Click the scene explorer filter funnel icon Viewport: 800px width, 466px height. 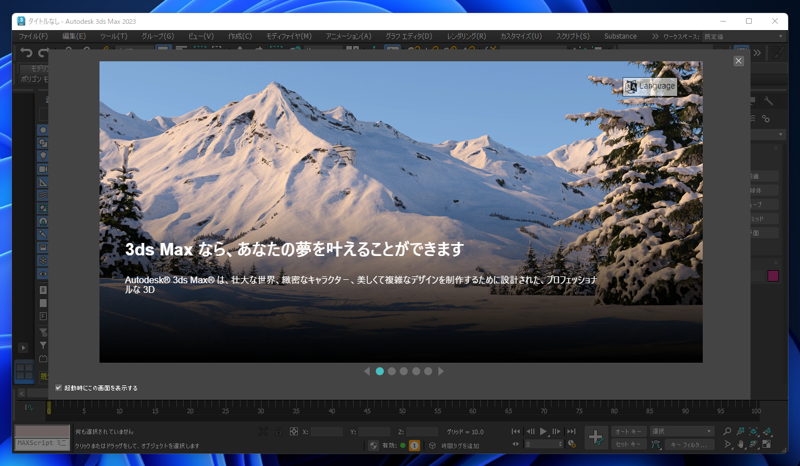[43, 346]
